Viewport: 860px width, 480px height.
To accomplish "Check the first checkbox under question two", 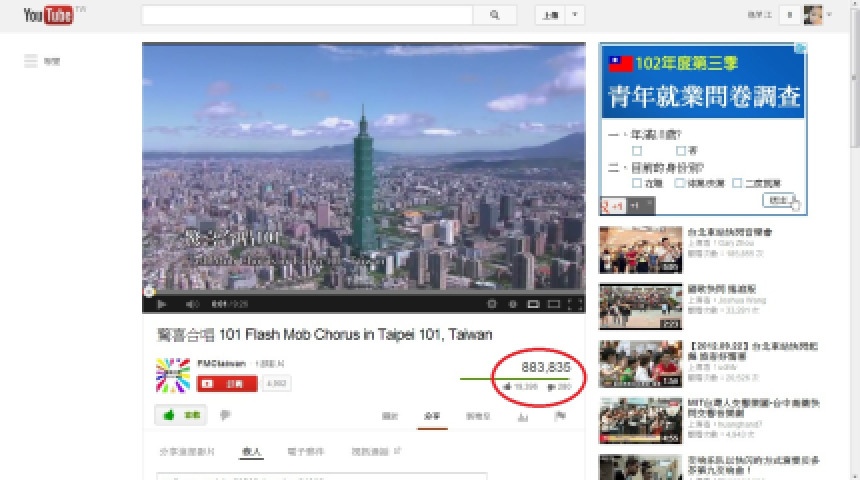I will 637,183.
